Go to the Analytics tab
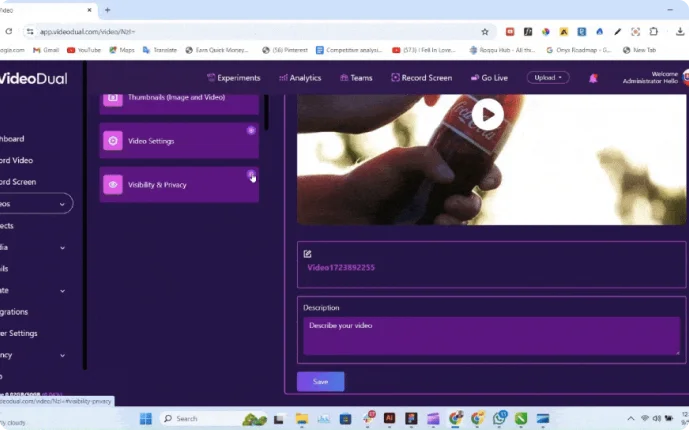 (x=300, y=78)
